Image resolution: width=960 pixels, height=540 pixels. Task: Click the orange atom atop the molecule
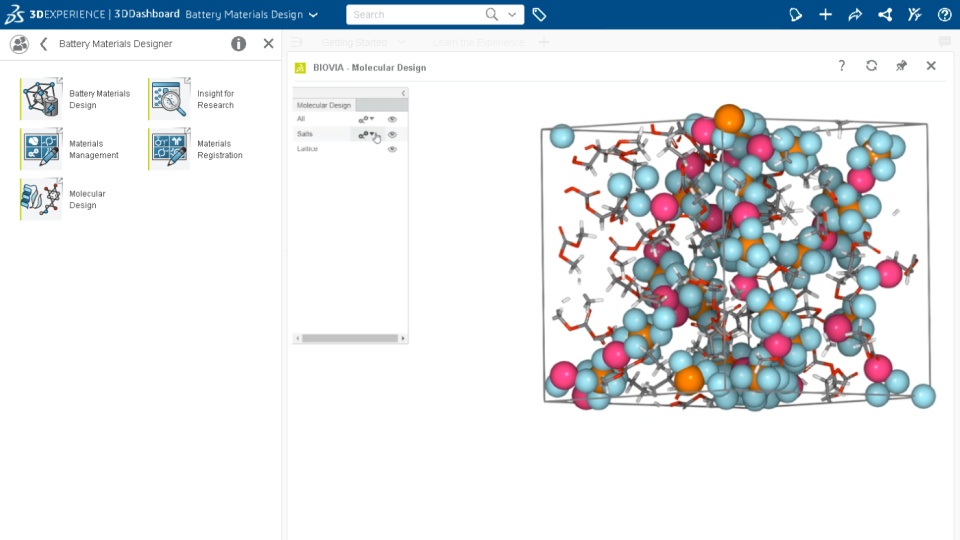point(729,118)
